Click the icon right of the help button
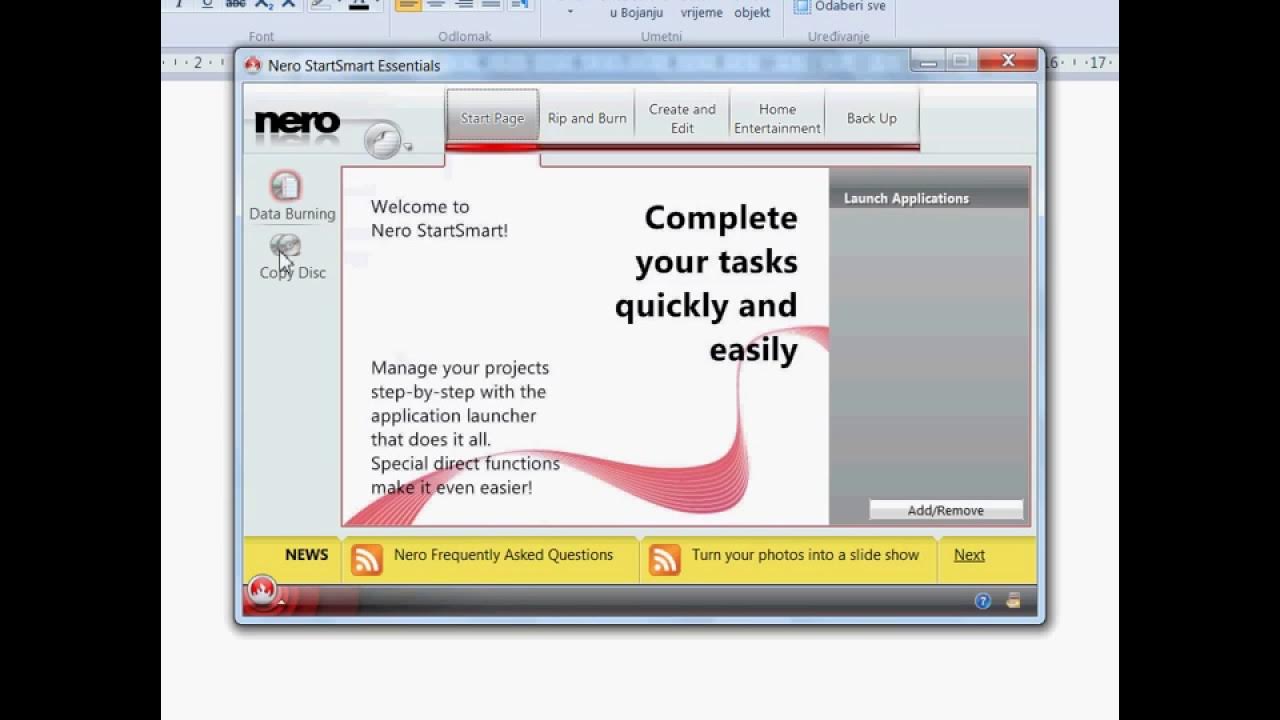This screenshot has width=1280, height=720. (1013, 601)
